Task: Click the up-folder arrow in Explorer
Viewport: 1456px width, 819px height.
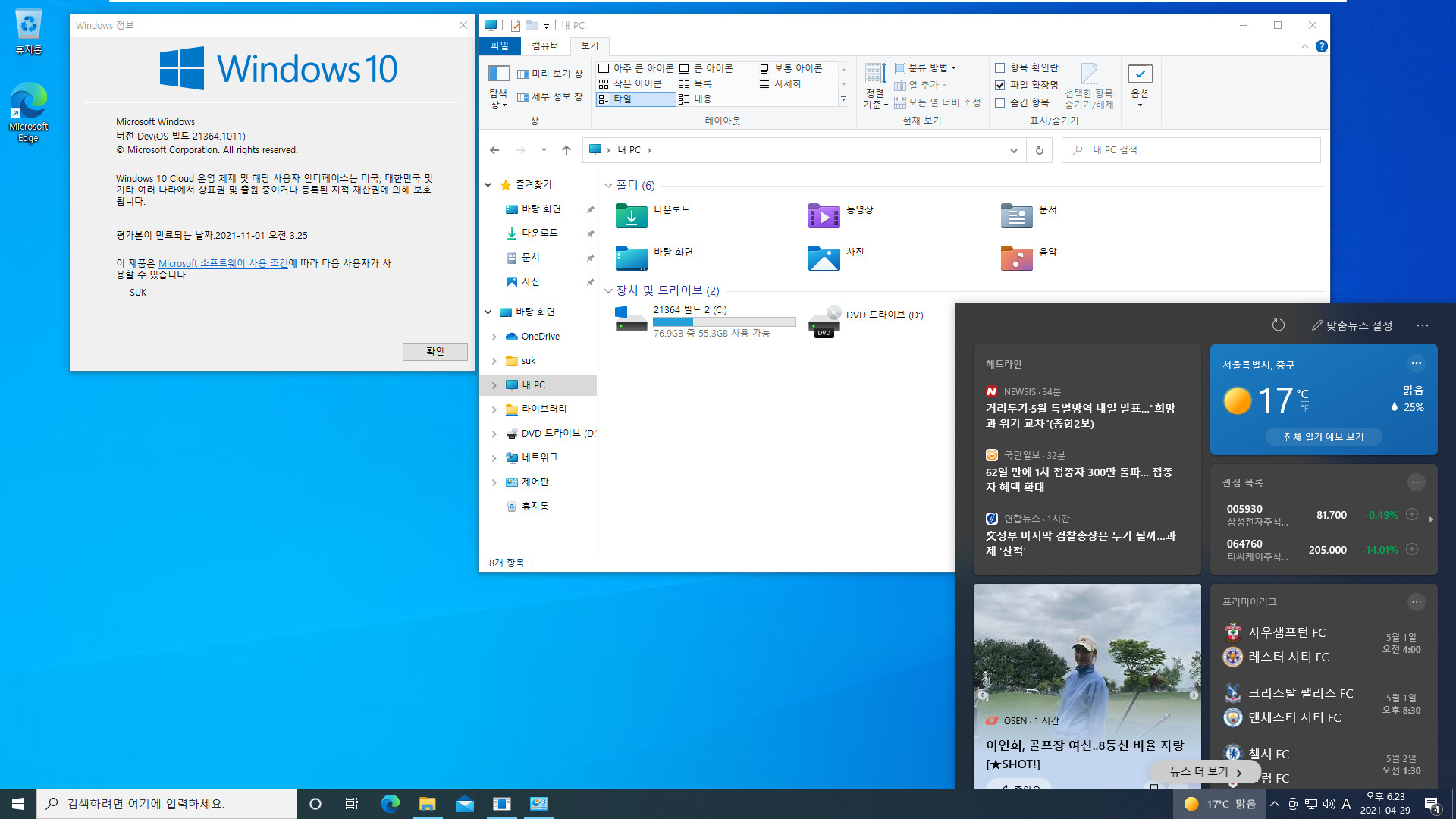Action: coord(566,150)
